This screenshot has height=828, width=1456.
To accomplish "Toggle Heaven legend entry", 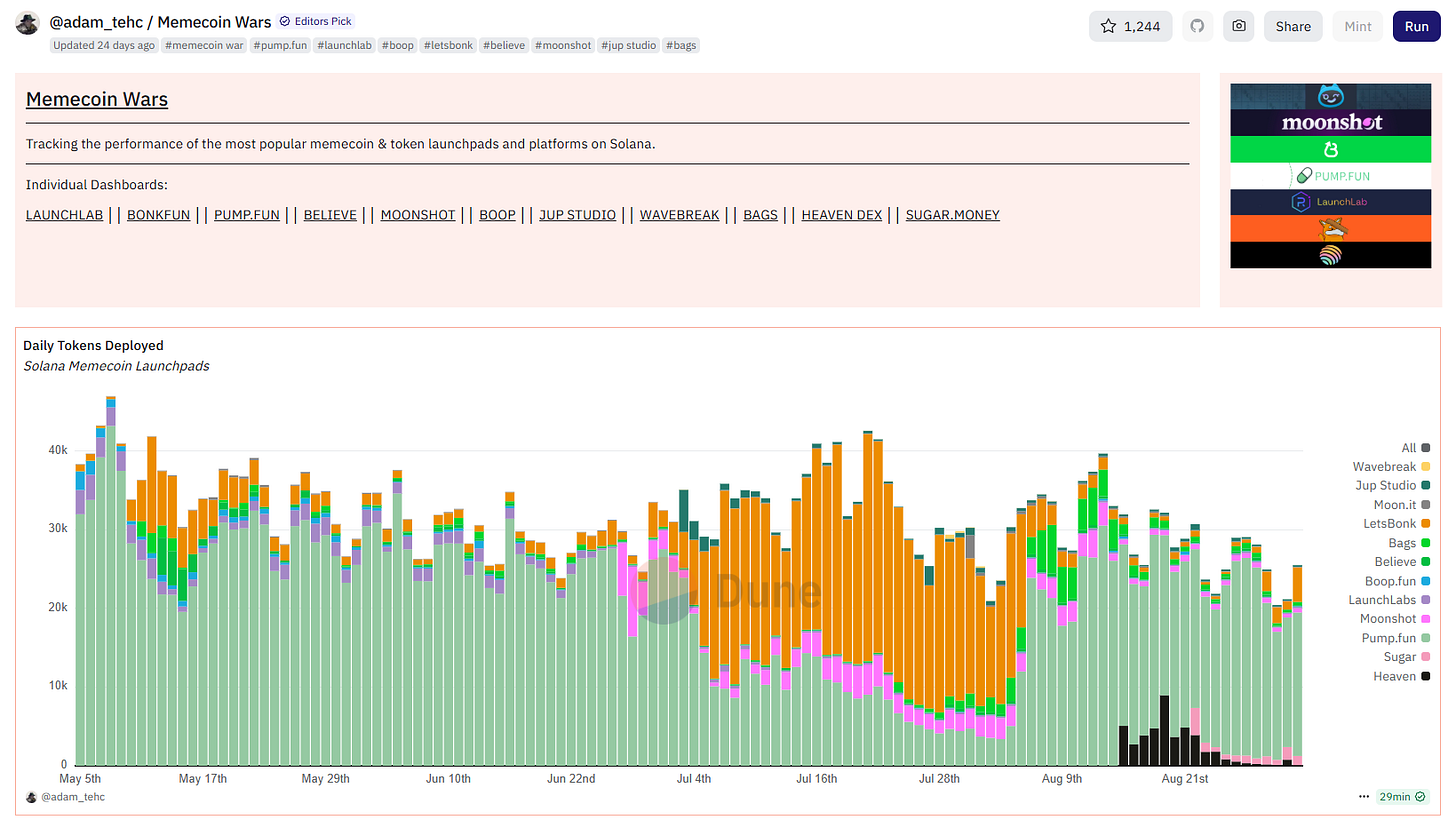I will [1401, 676].
